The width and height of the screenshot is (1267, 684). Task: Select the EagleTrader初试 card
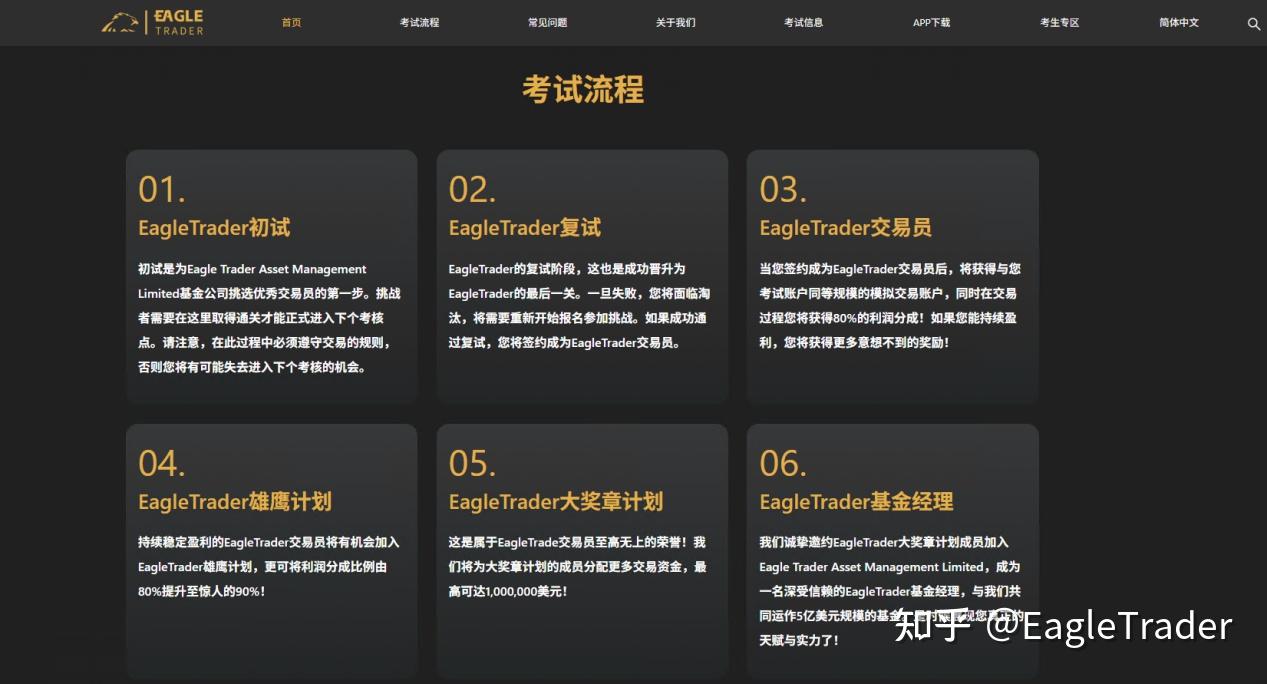coord(271,276)
